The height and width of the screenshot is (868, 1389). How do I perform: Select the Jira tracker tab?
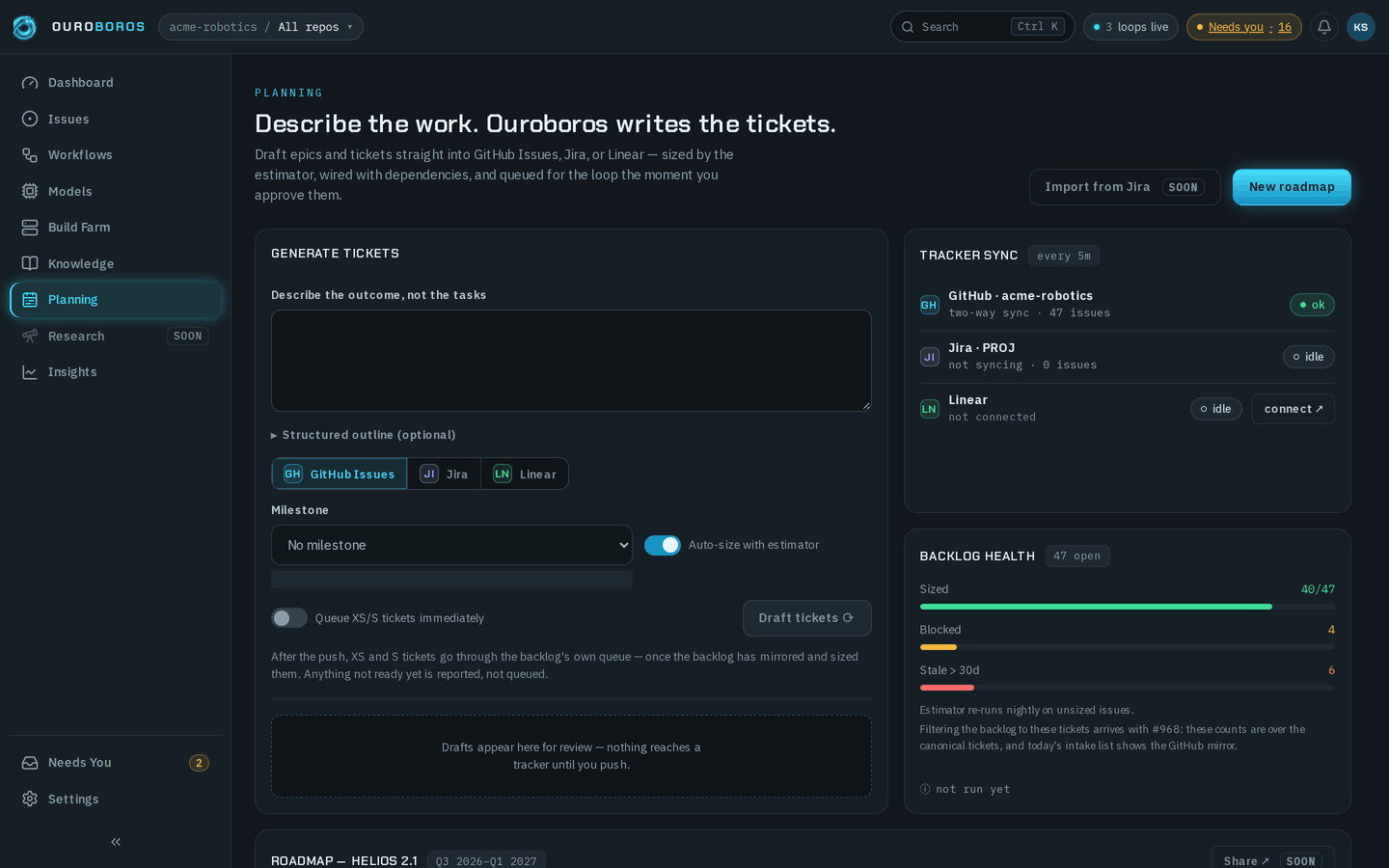coord(444,474)
